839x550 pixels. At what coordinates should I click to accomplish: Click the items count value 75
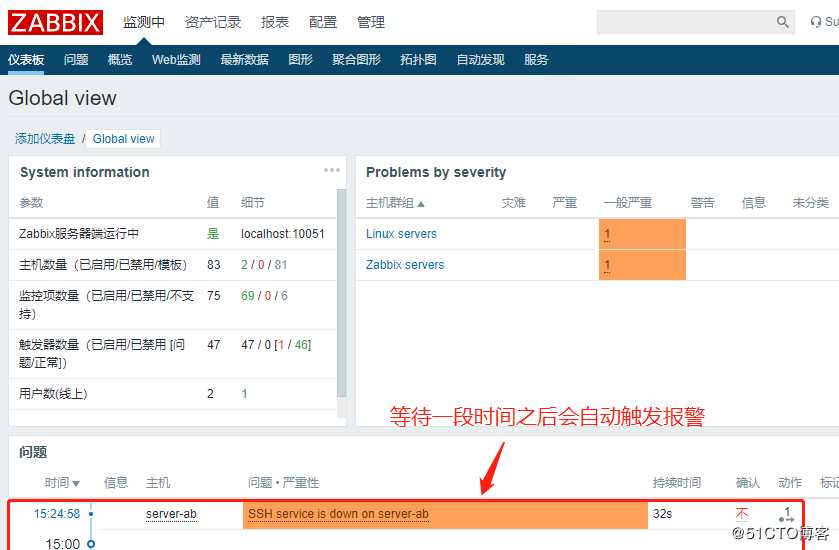point(213,296)
